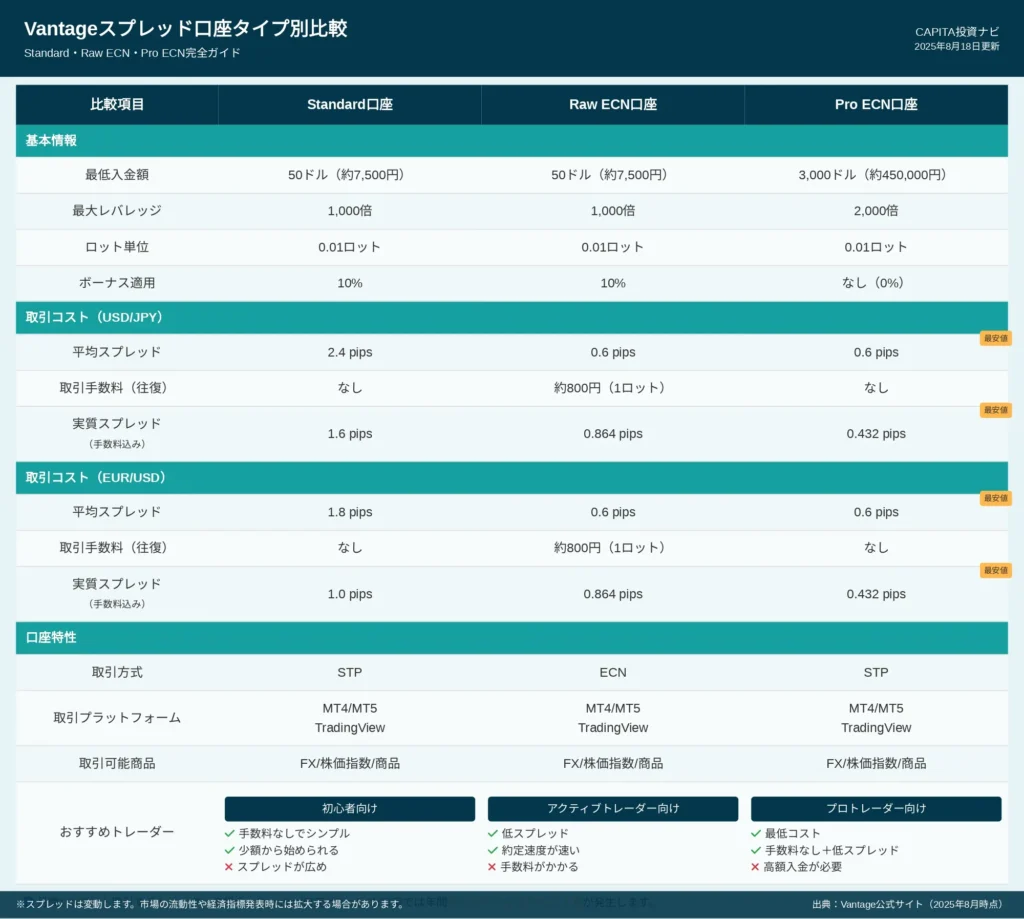Click Standard 10% bonus cell

349,283
